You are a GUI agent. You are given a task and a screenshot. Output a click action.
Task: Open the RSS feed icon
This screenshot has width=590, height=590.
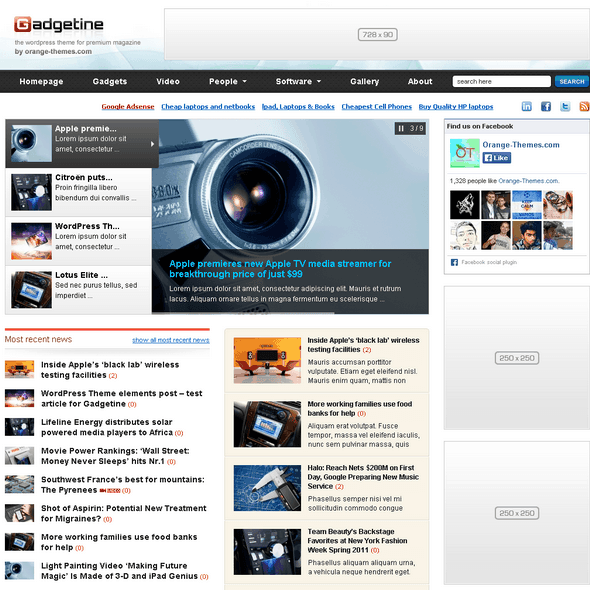pos(584,106)
